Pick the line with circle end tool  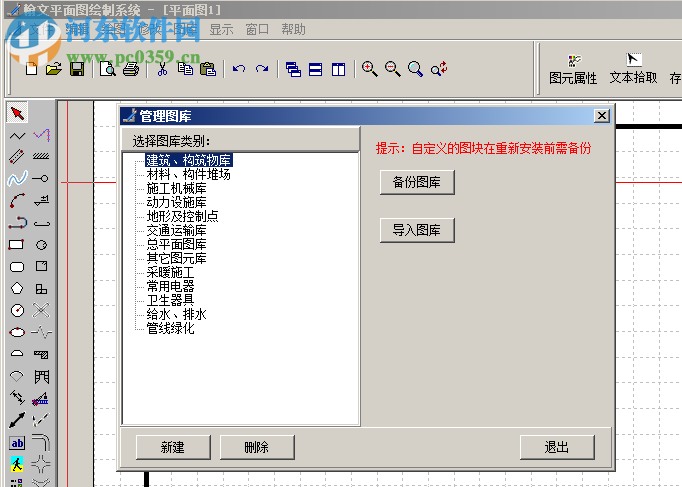click(x=41, y=178)
